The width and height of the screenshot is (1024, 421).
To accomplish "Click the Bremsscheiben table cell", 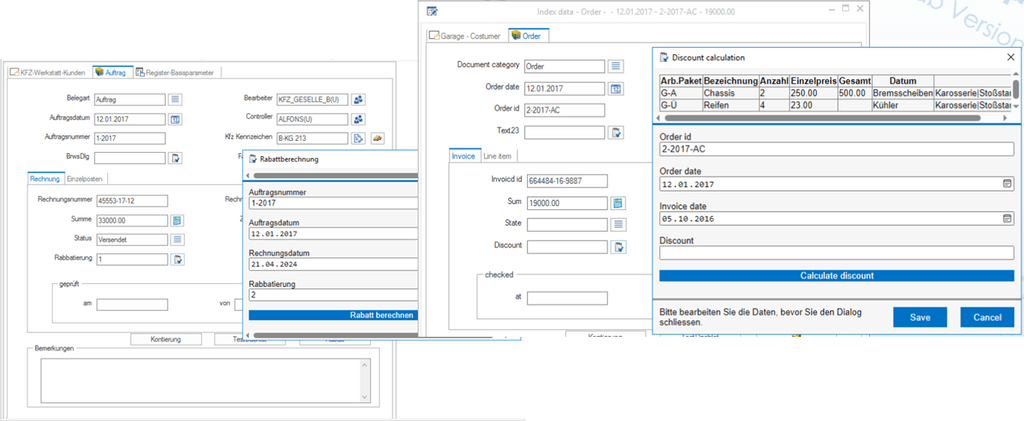I will 903,93.
